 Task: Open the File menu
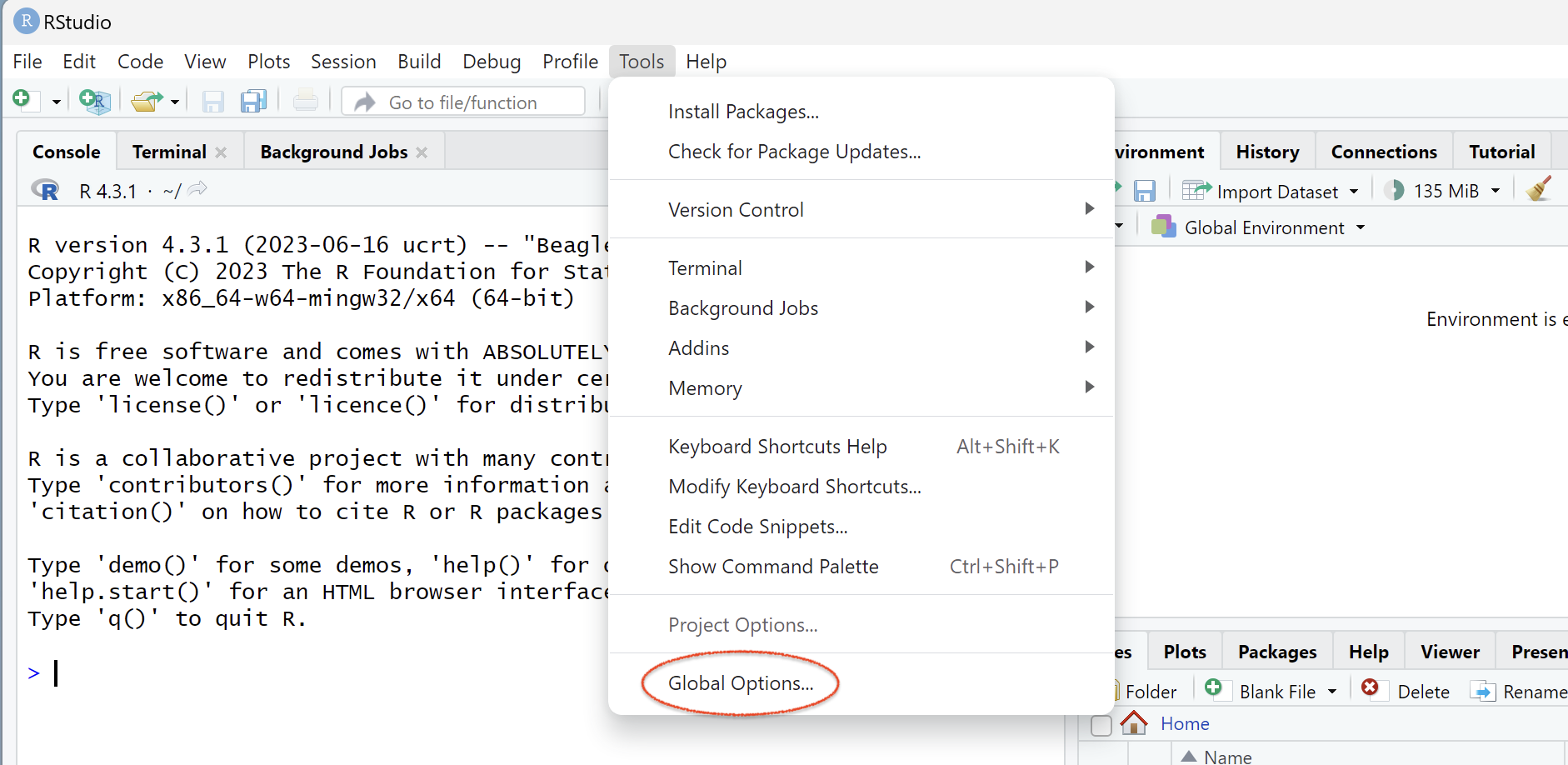27,62
